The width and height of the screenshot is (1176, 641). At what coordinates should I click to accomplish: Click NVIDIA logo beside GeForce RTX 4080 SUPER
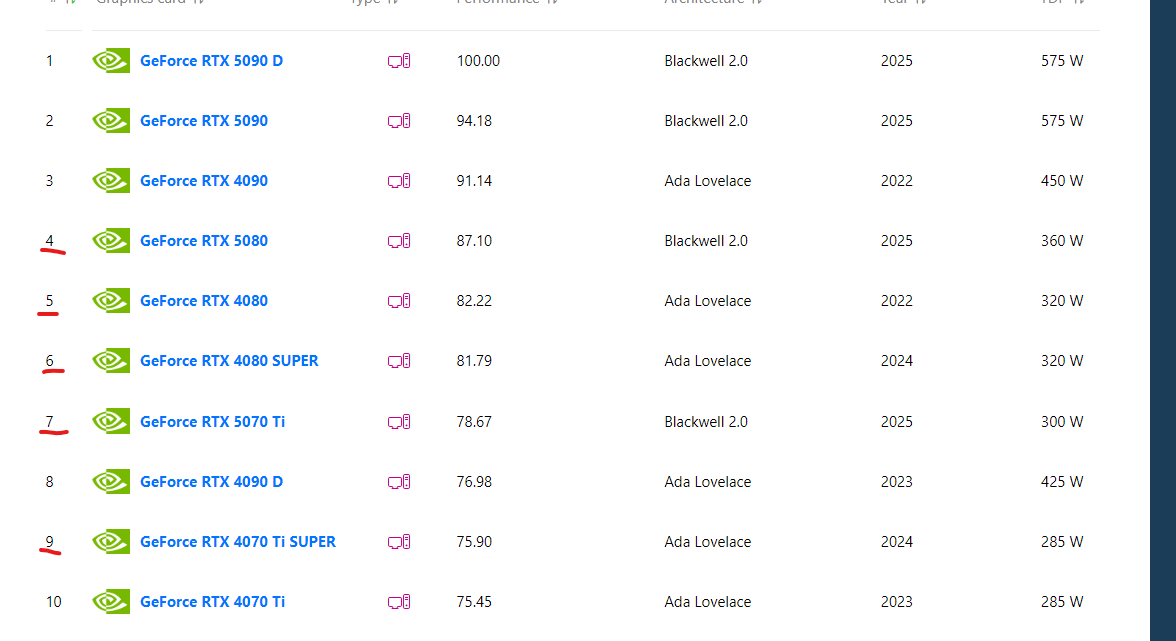click(111, 361)
